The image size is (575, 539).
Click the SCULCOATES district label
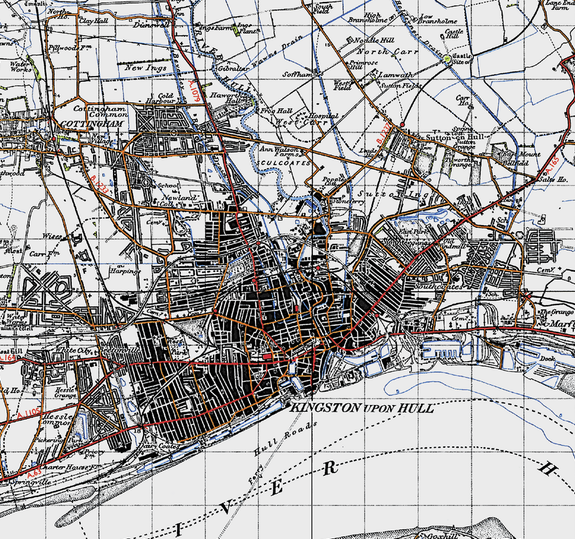click(283, 163)
